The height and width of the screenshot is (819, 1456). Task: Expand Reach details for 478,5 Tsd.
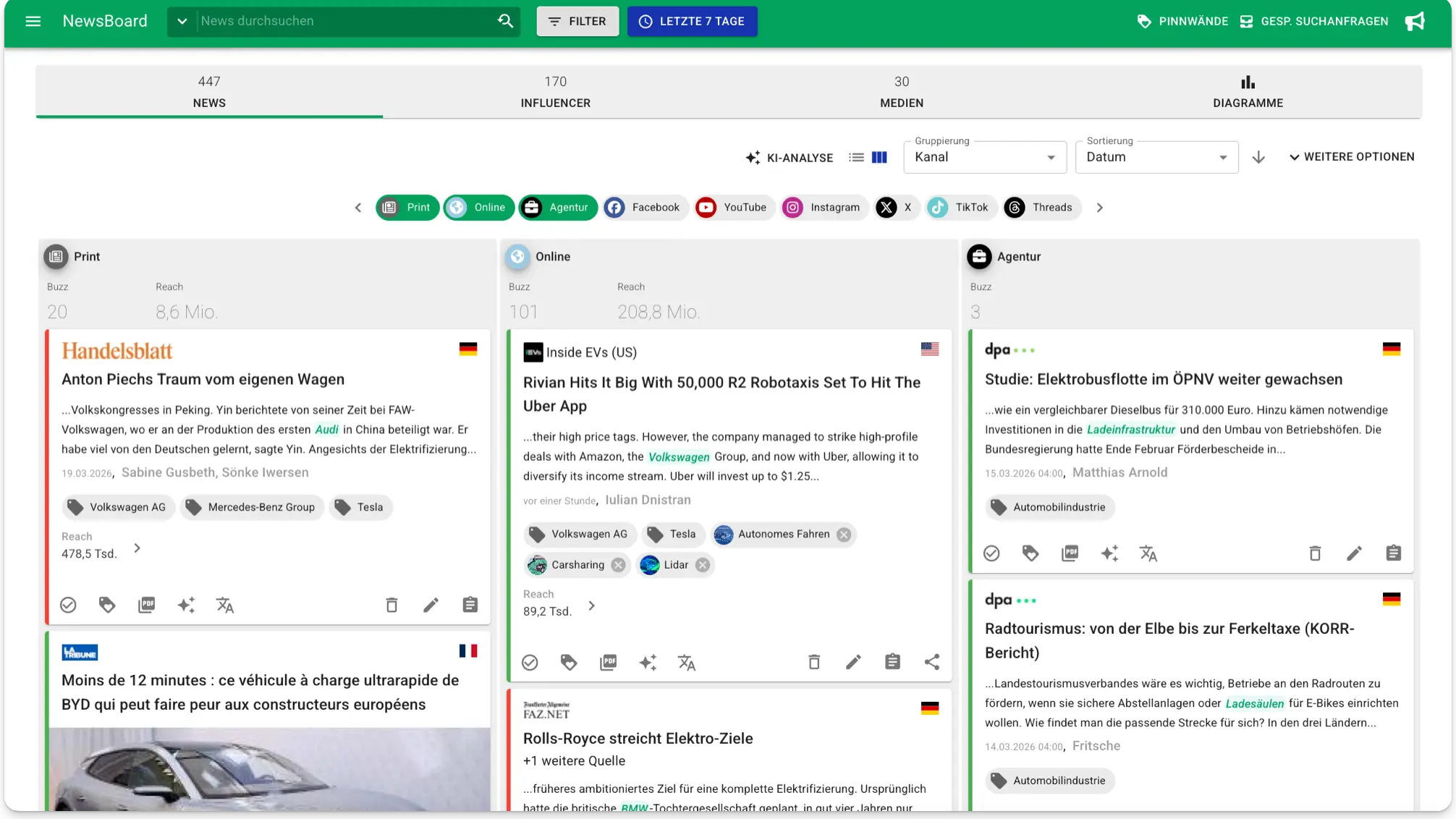137,548
